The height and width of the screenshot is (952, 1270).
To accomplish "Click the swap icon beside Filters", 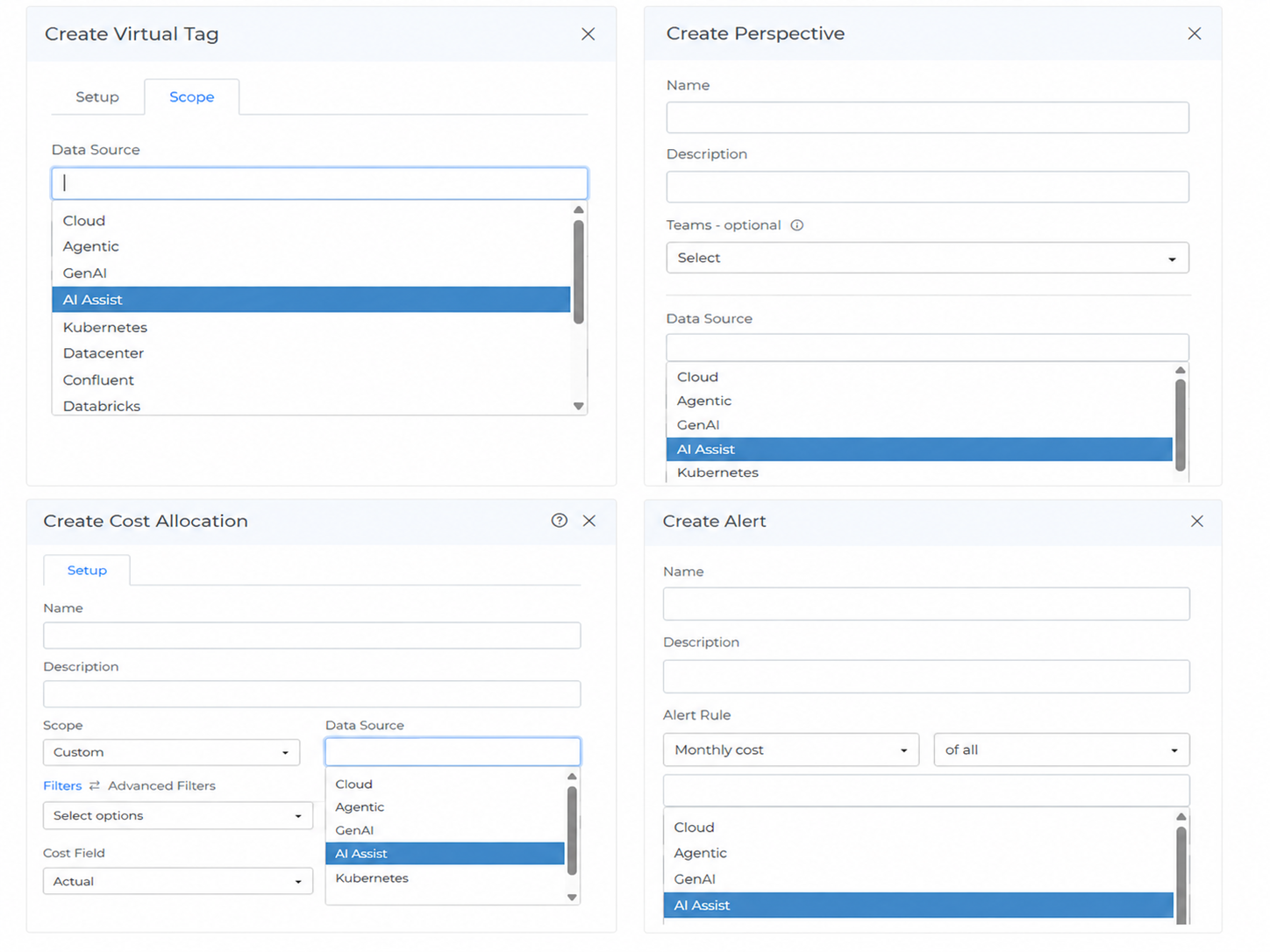I will pos(95,785).
